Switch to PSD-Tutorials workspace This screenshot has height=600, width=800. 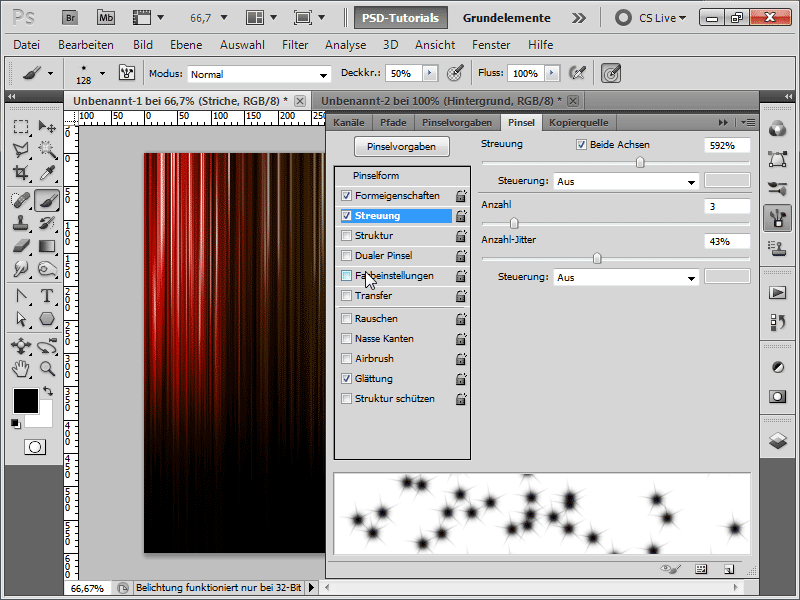tap(401, 18)
